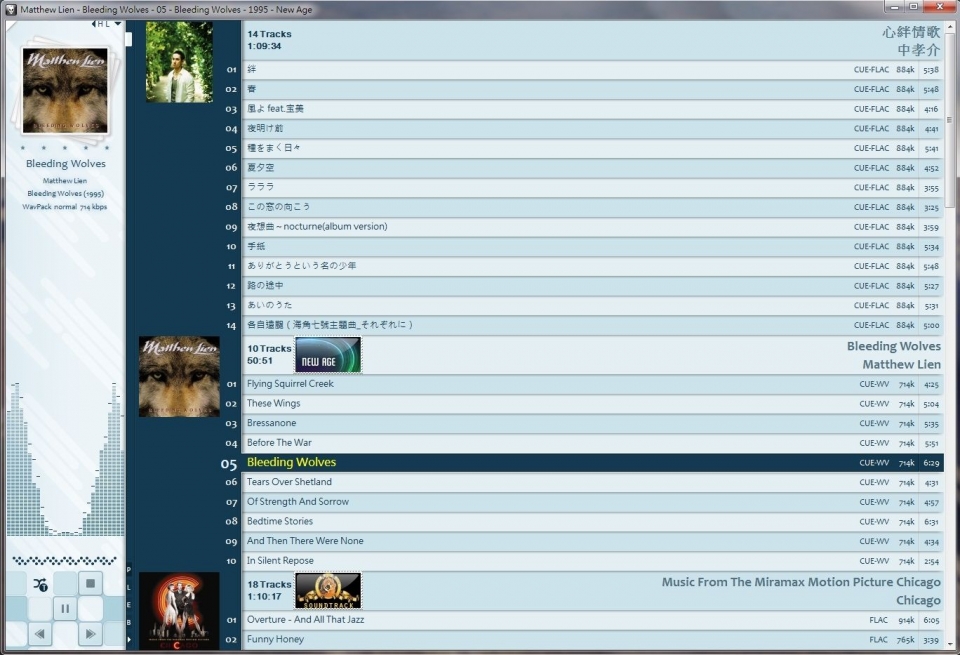Click the playlist vertical scrollbar
Screen dimensions: 960x655
951,120
